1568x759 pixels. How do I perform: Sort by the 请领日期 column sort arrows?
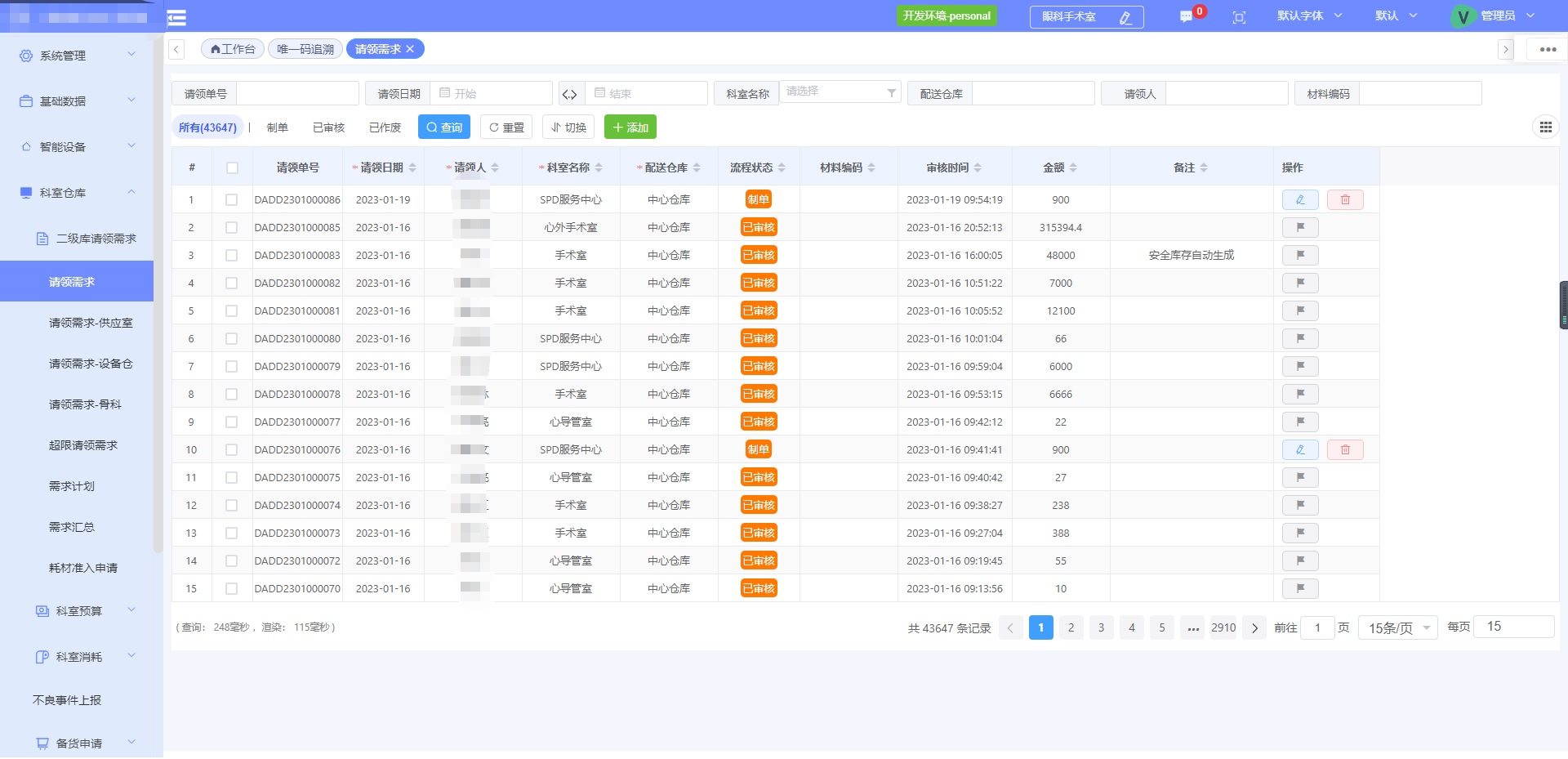(x=412, y=167)
